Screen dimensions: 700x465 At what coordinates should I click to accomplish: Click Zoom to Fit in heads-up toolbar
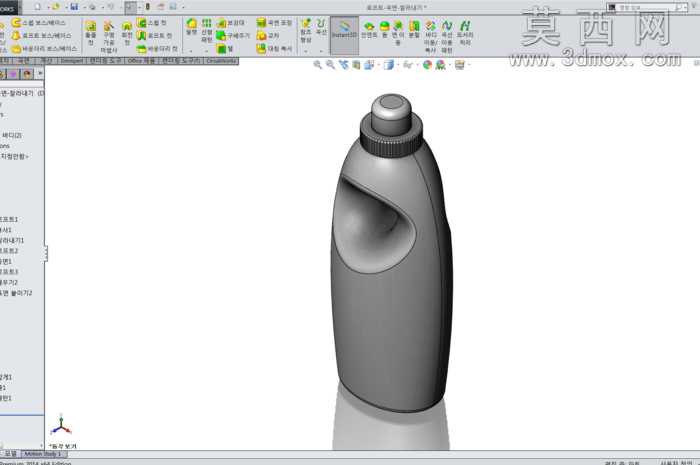pos(318,65)
